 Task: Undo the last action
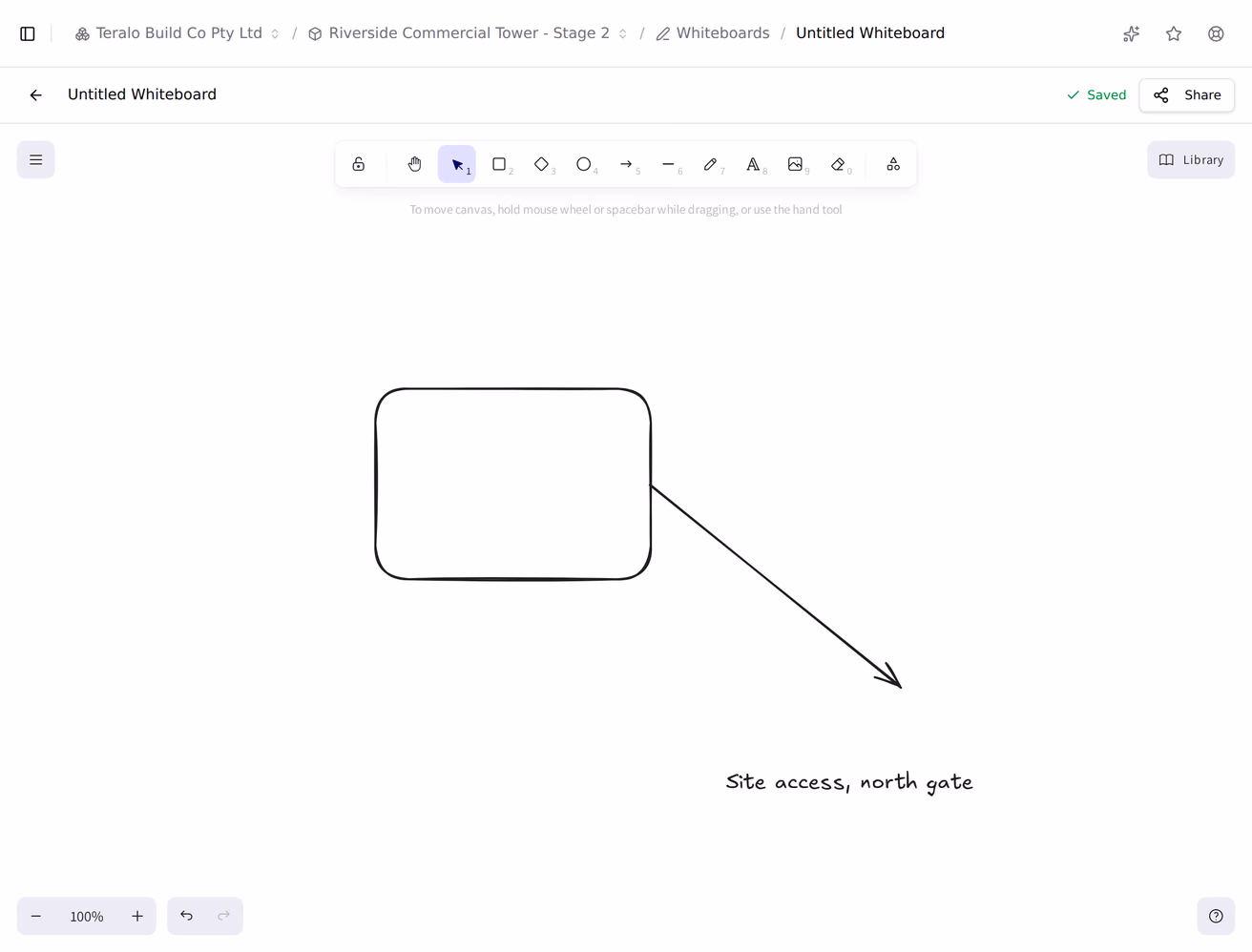coord(187,917)
